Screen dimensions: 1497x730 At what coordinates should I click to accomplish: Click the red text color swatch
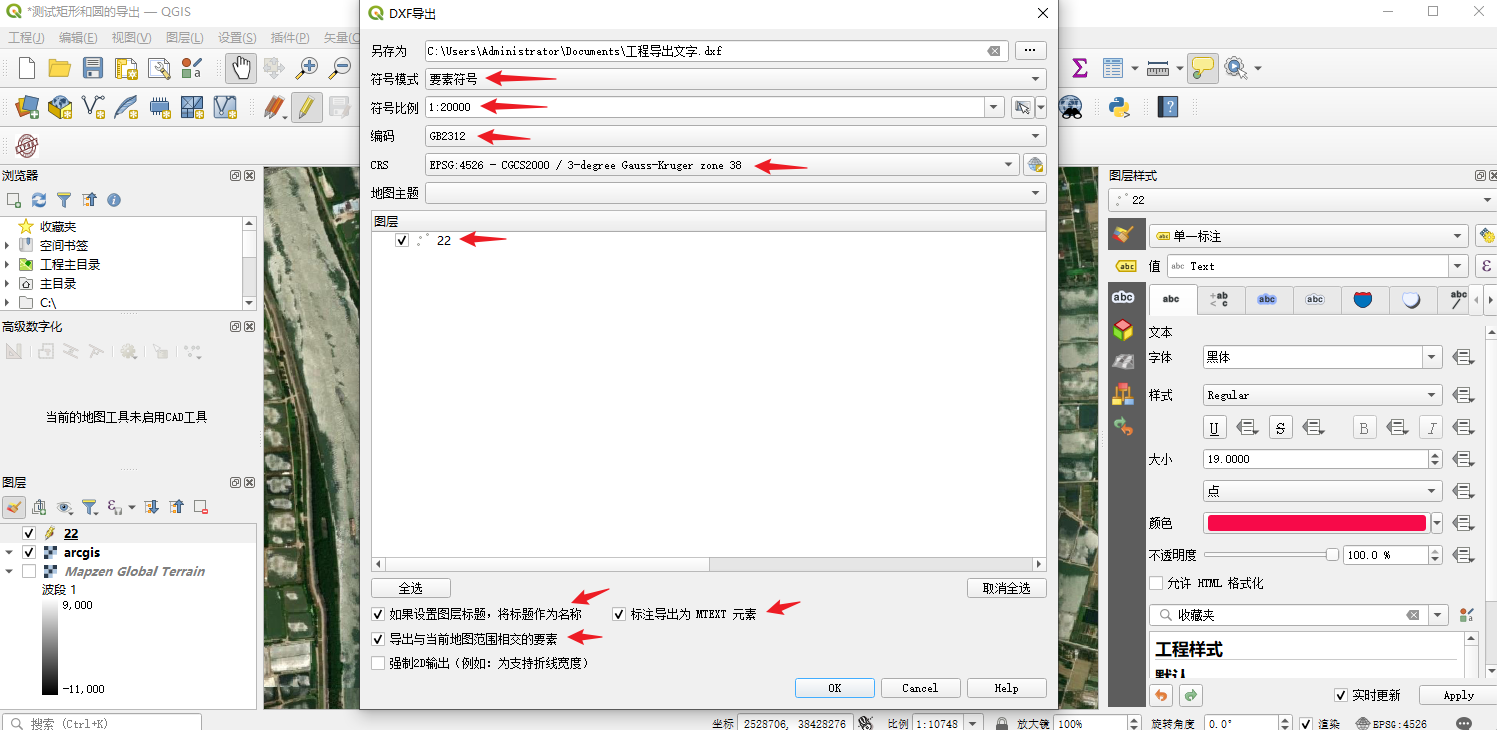click(x=1316, y=523)
